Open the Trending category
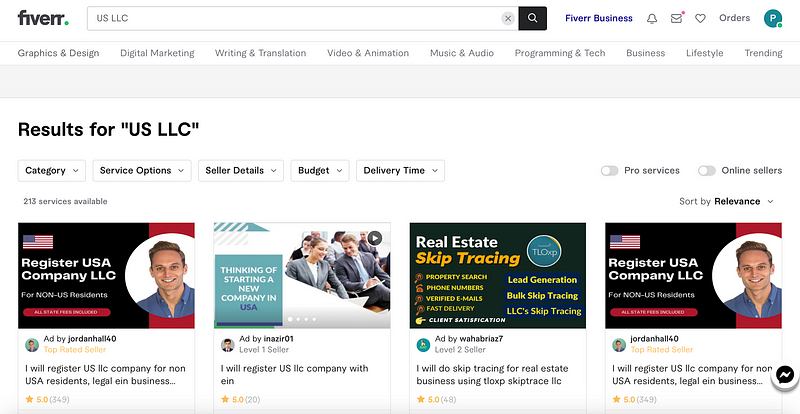 point(763,53)
